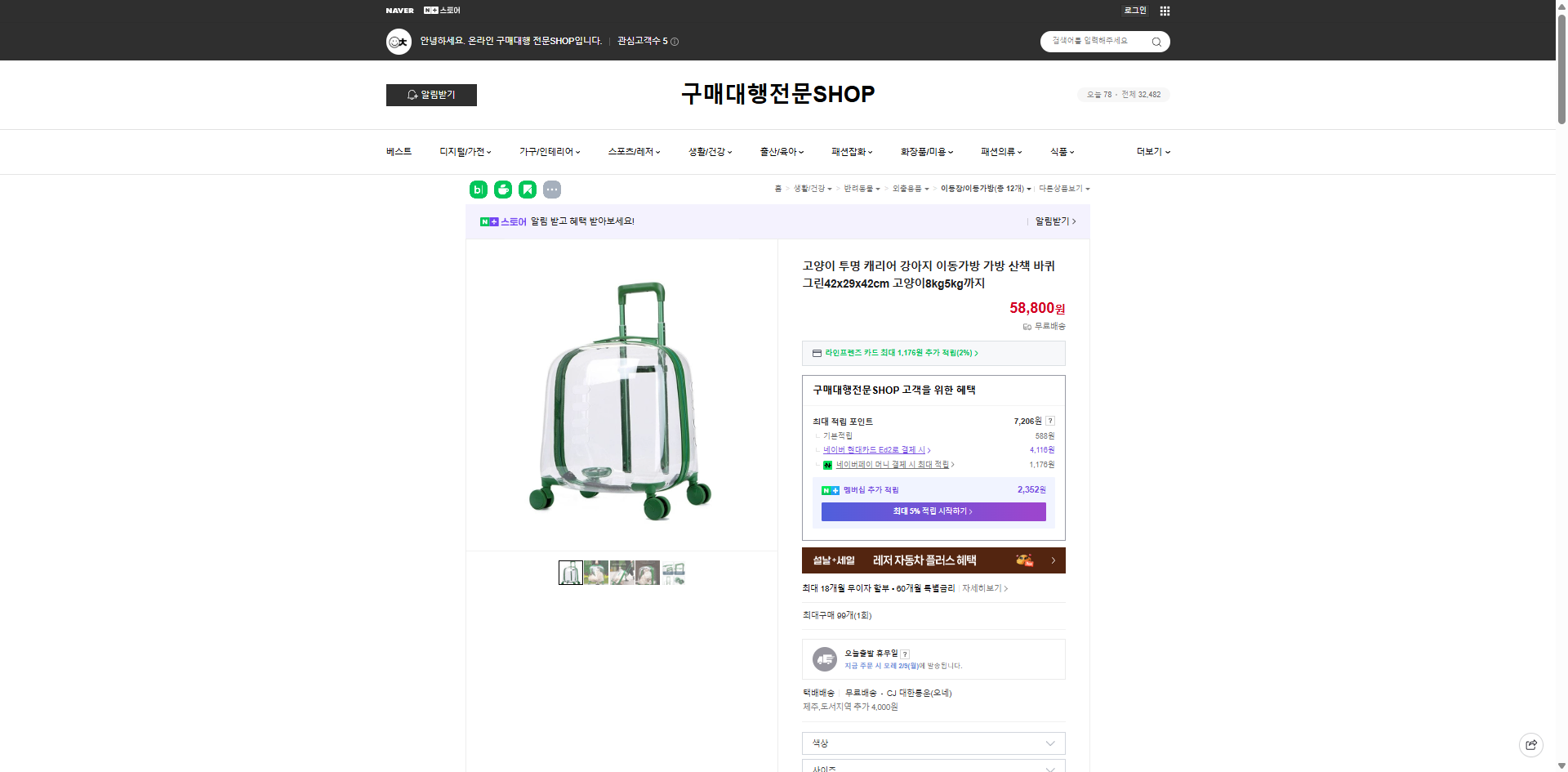Select the second product image thumbnail
The height and width of the screenshot is (772, 1568).
(x=596, y=573)
